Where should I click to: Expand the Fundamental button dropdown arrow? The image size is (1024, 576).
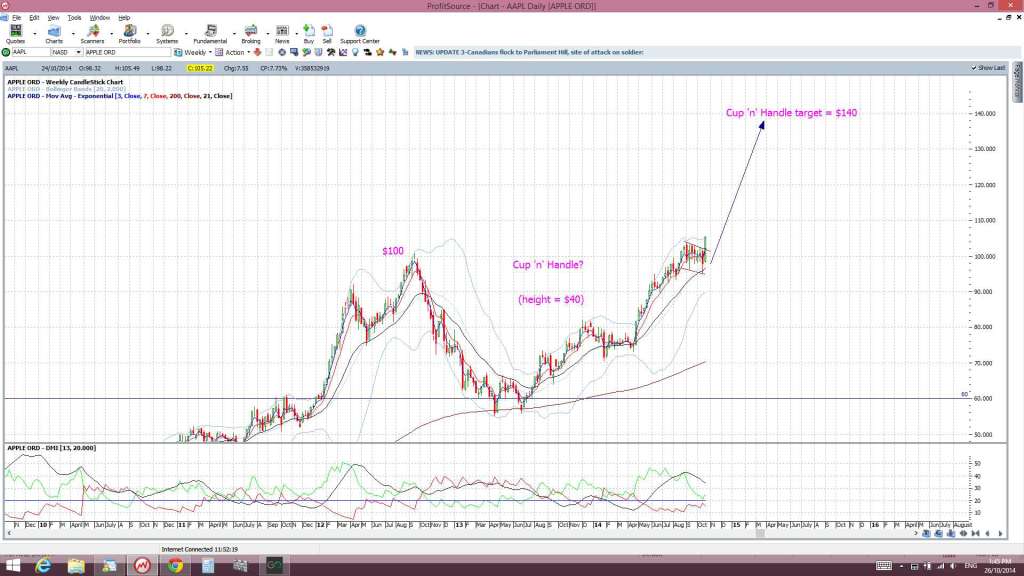(x=234, y=33)
